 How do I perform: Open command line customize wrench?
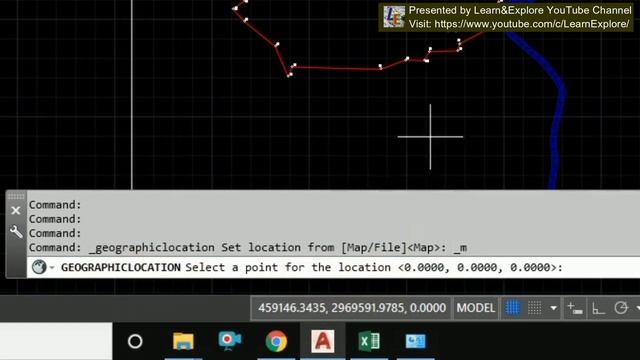point(16,232)
